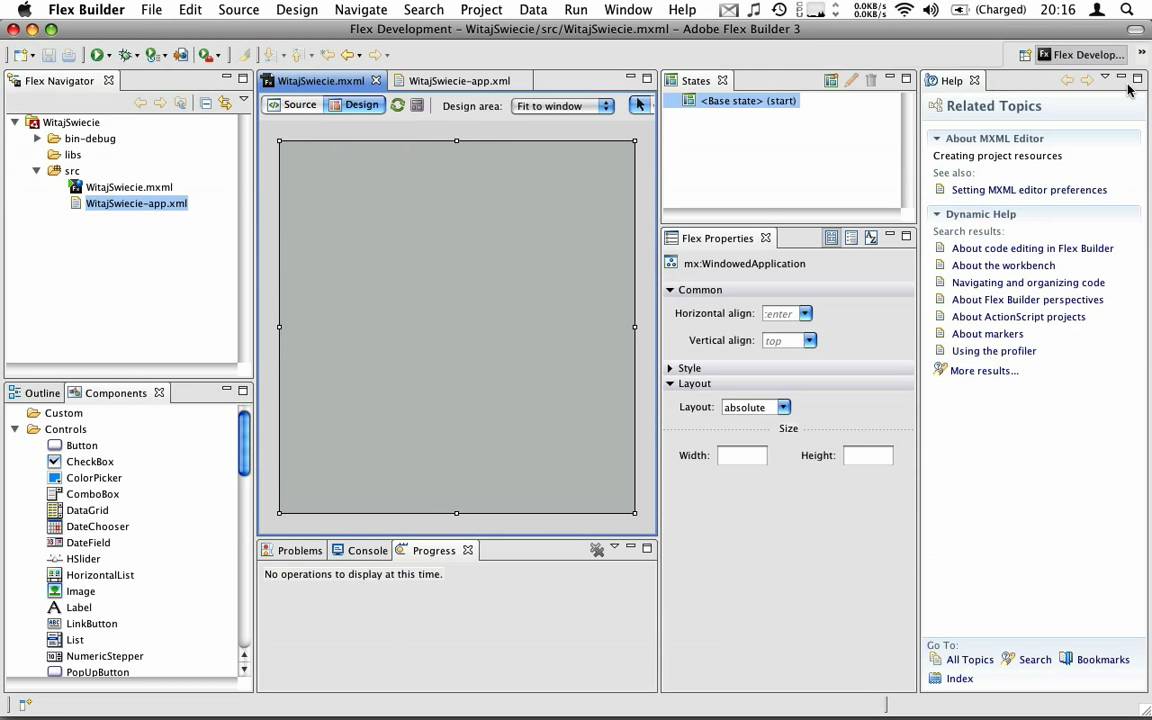This screenshot has width=1152, height=720.
Task: Collapse About MXML Editor help section
Action: click(x=937, y=138)
